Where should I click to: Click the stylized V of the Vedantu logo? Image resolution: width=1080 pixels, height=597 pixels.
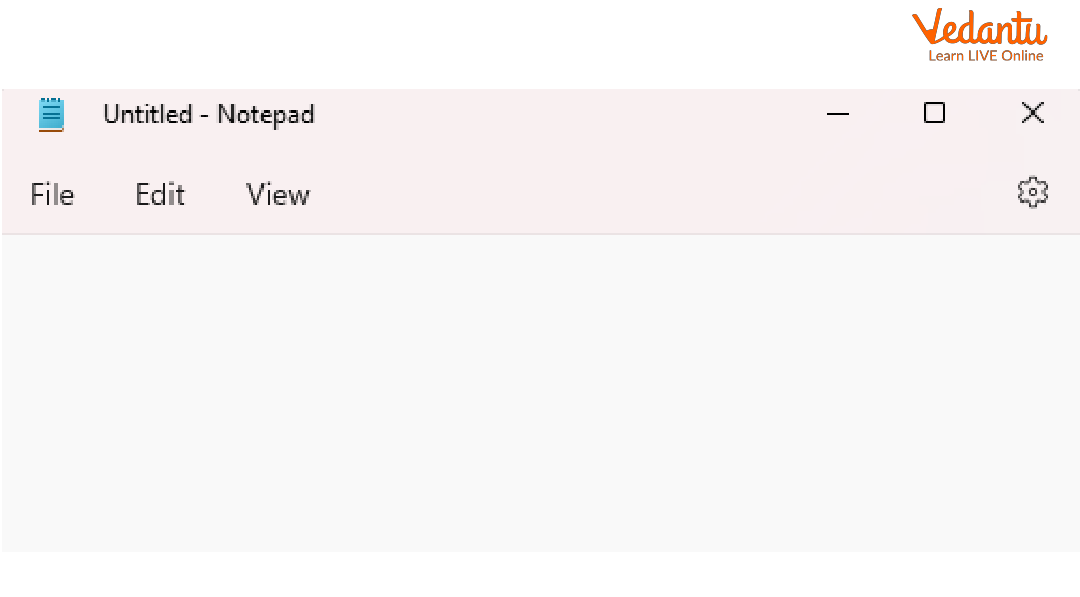928,26
